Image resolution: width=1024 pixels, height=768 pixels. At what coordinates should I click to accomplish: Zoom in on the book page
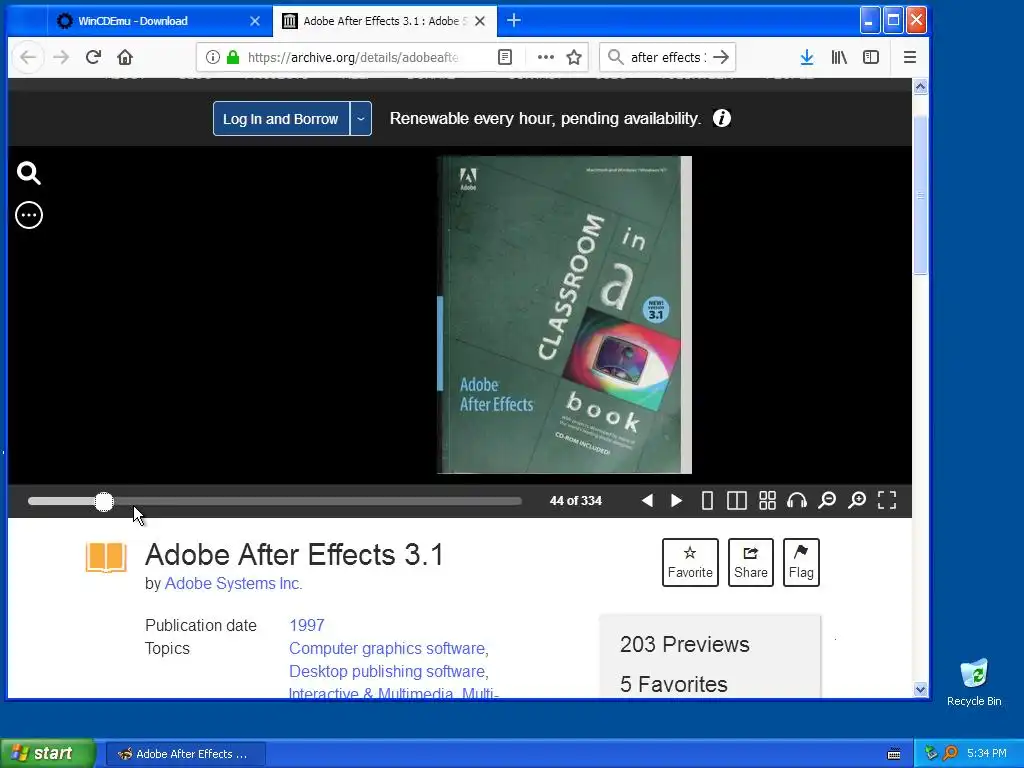[857, 501]
